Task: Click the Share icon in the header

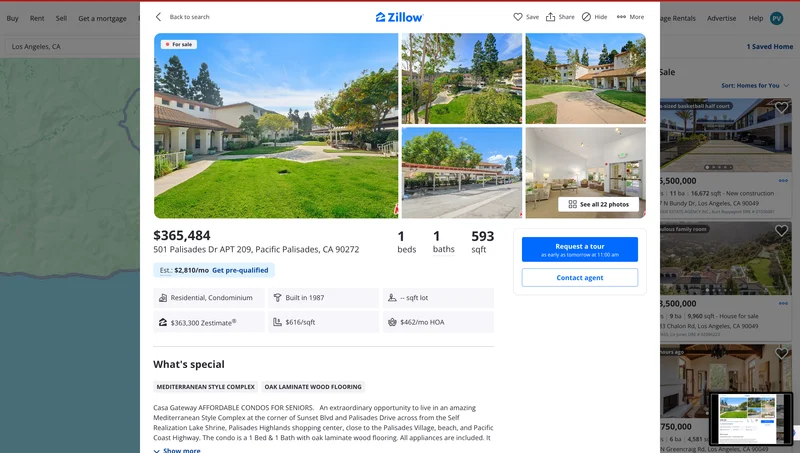Action: click(x=551, y=17)
